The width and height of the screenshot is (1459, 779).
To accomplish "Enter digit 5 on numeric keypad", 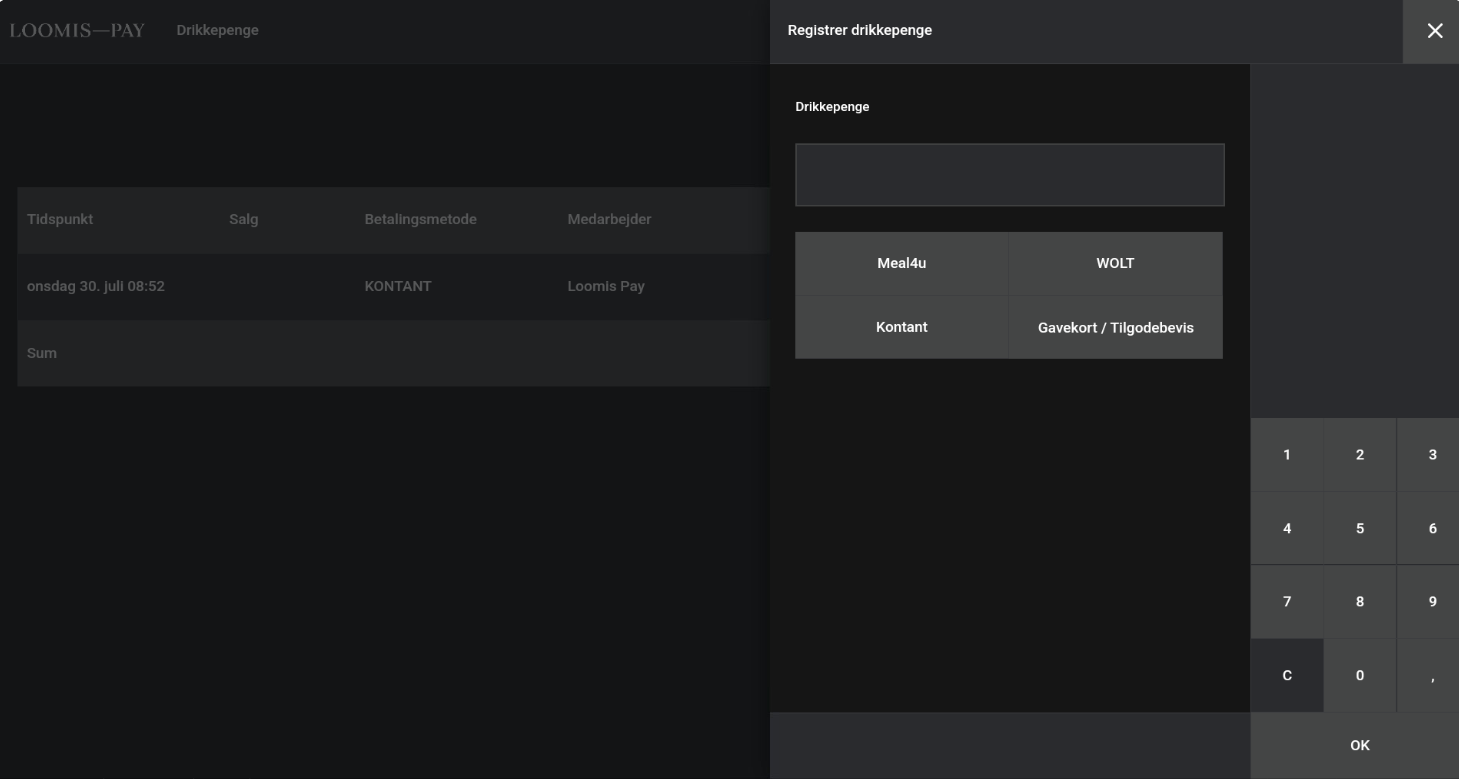I will [1359, 528].
